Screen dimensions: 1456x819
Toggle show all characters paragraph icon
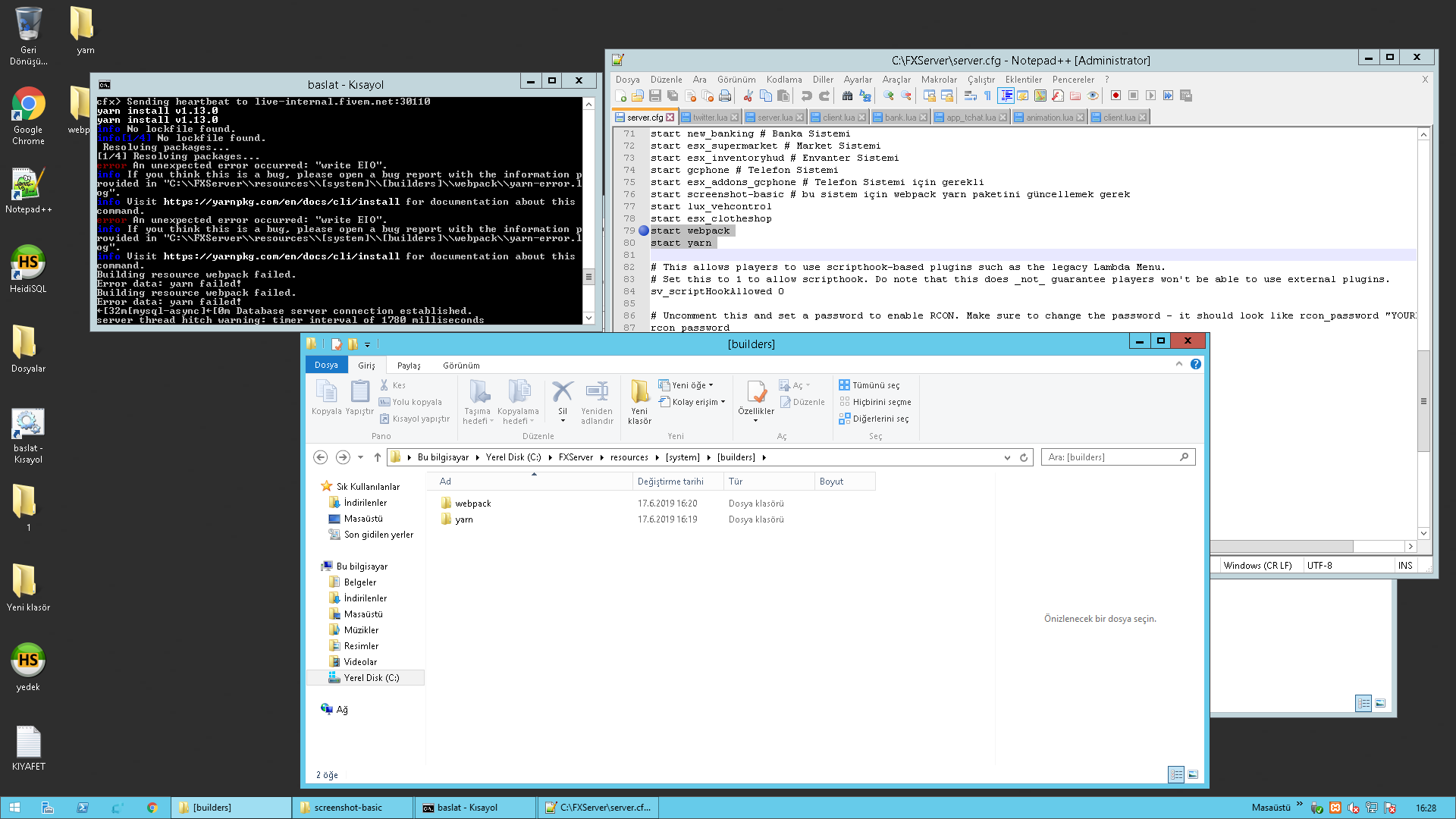point(987,96)
